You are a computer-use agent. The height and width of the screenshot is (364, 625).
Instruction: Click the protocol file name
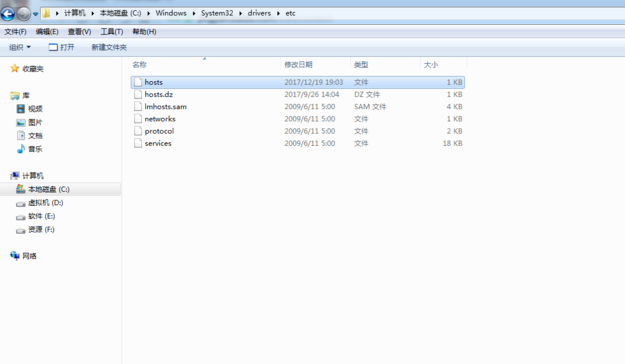[x=159, y=131]
